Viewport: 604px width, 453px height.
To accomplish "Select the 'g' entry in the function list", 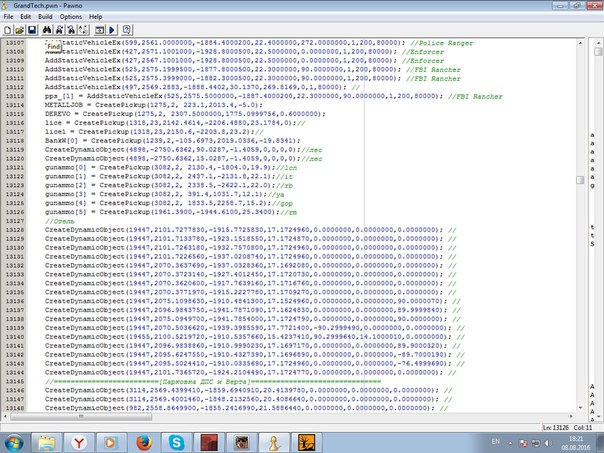I will 592,186.
